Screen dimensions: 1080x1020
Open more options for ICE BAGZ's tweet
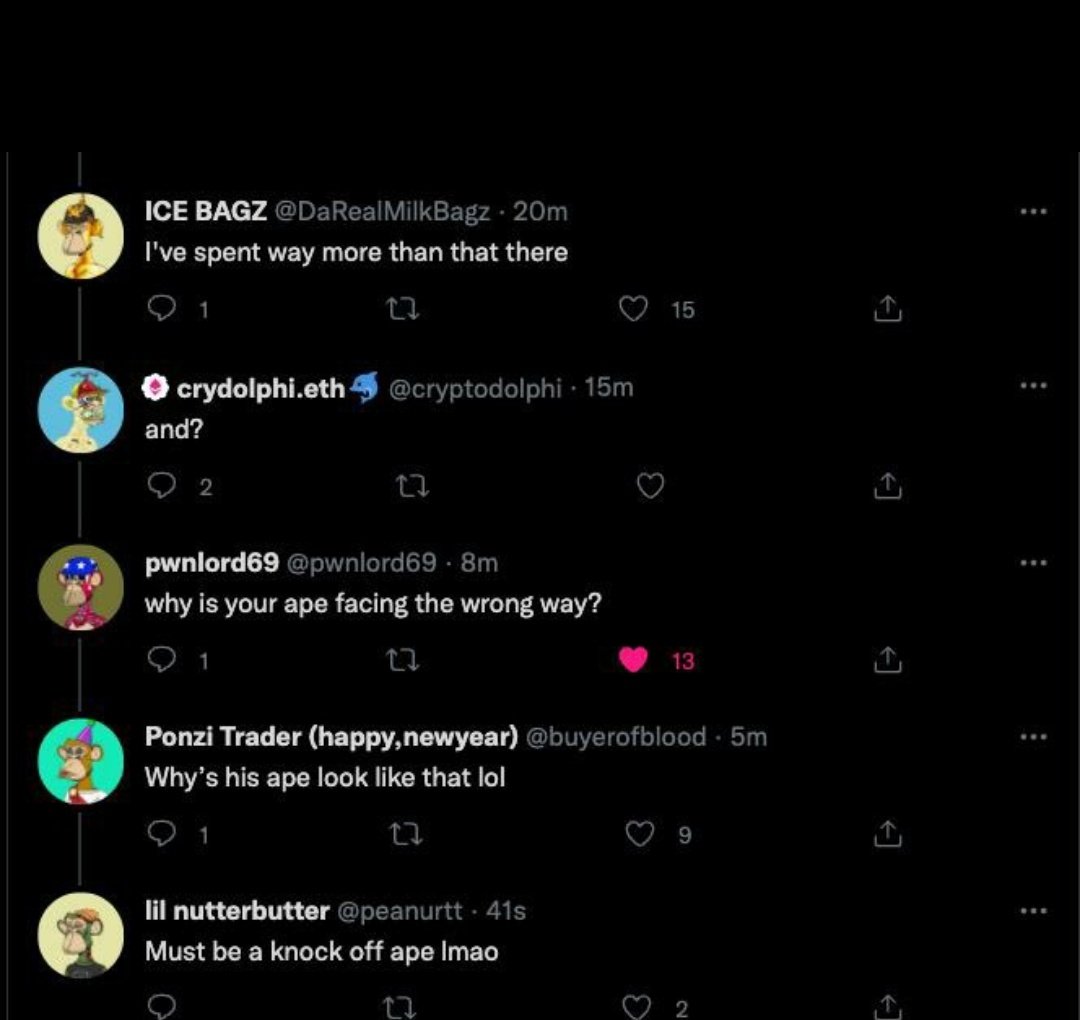click(1033, 212)
